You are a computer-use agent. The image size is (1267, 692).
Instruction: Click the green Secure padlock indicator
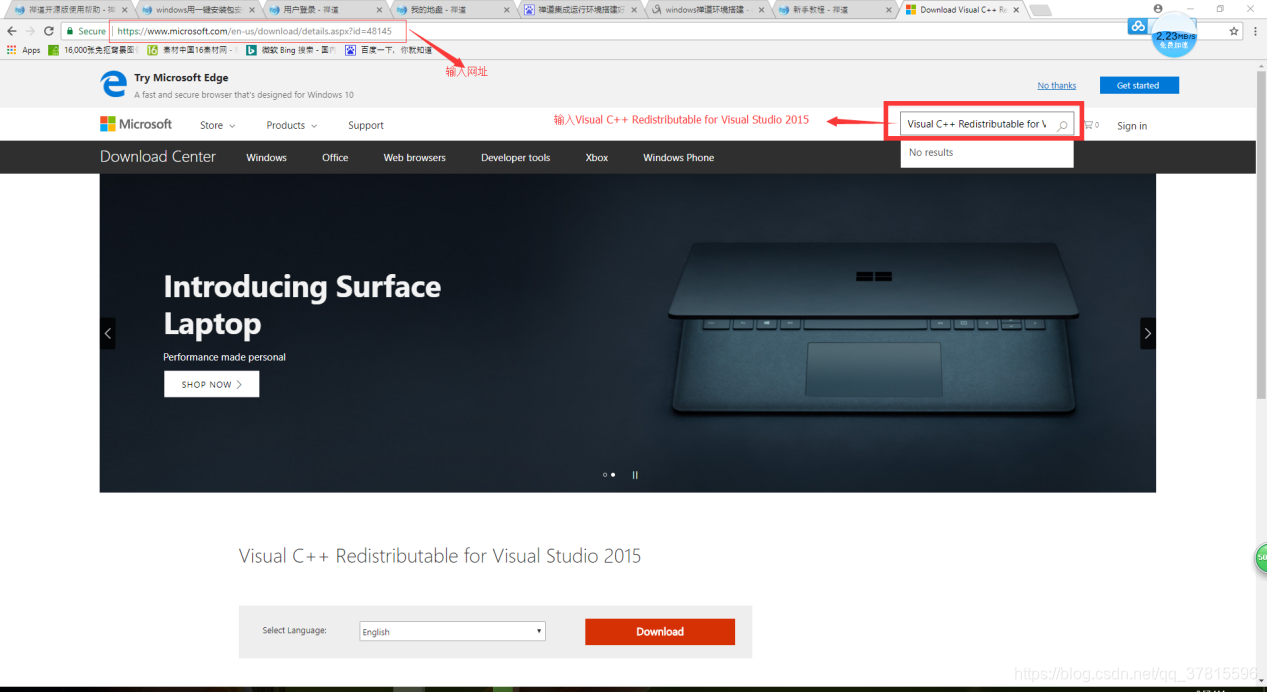[86, 31]
